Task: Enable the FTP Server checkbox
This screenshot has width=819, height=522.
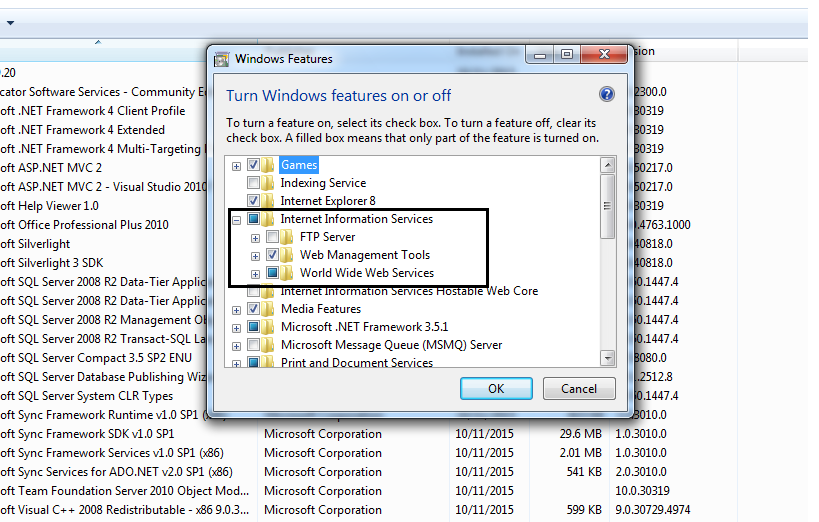Action: (x=272, y=237)
